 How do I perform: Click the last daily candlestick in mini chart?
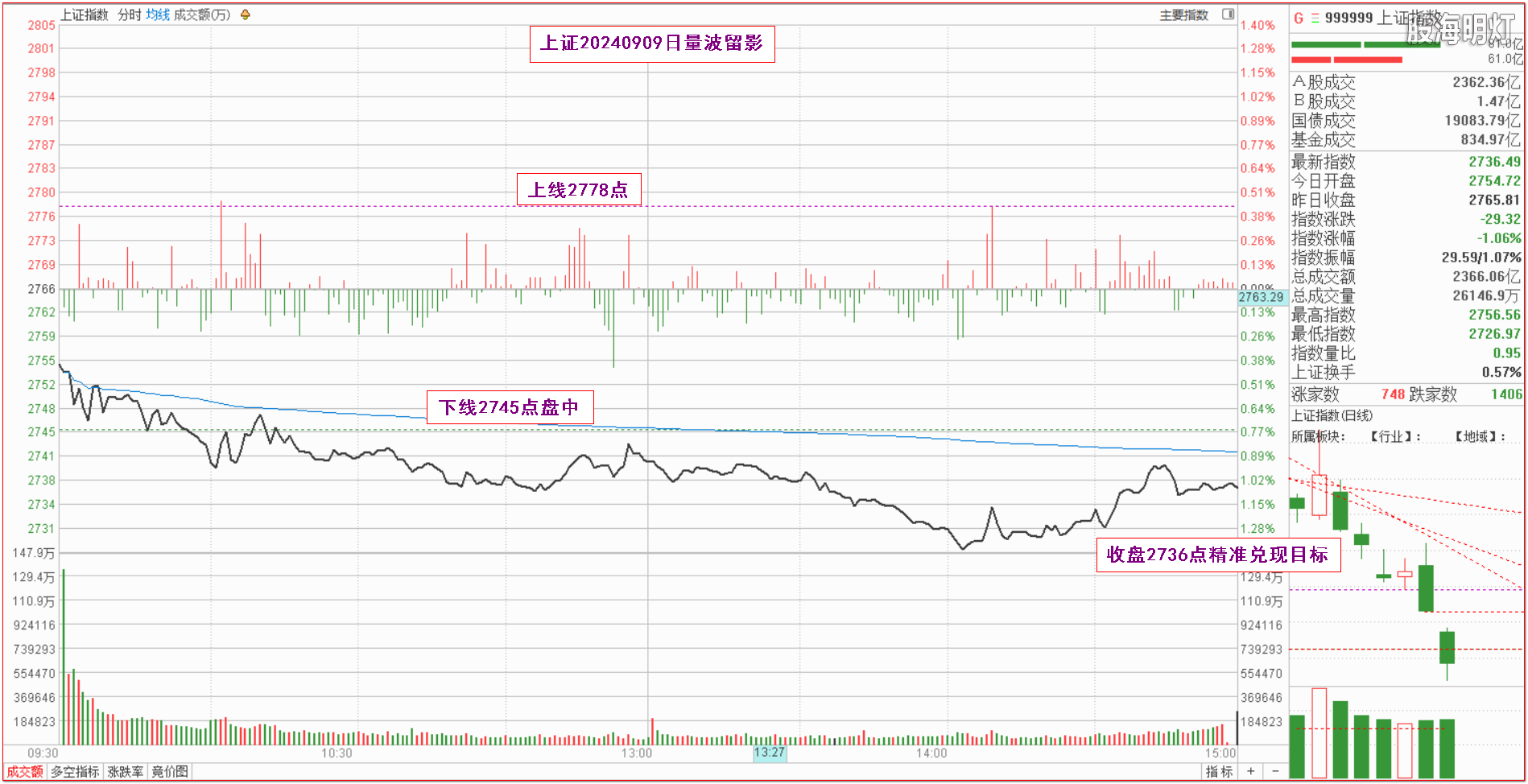[1447, 654]
